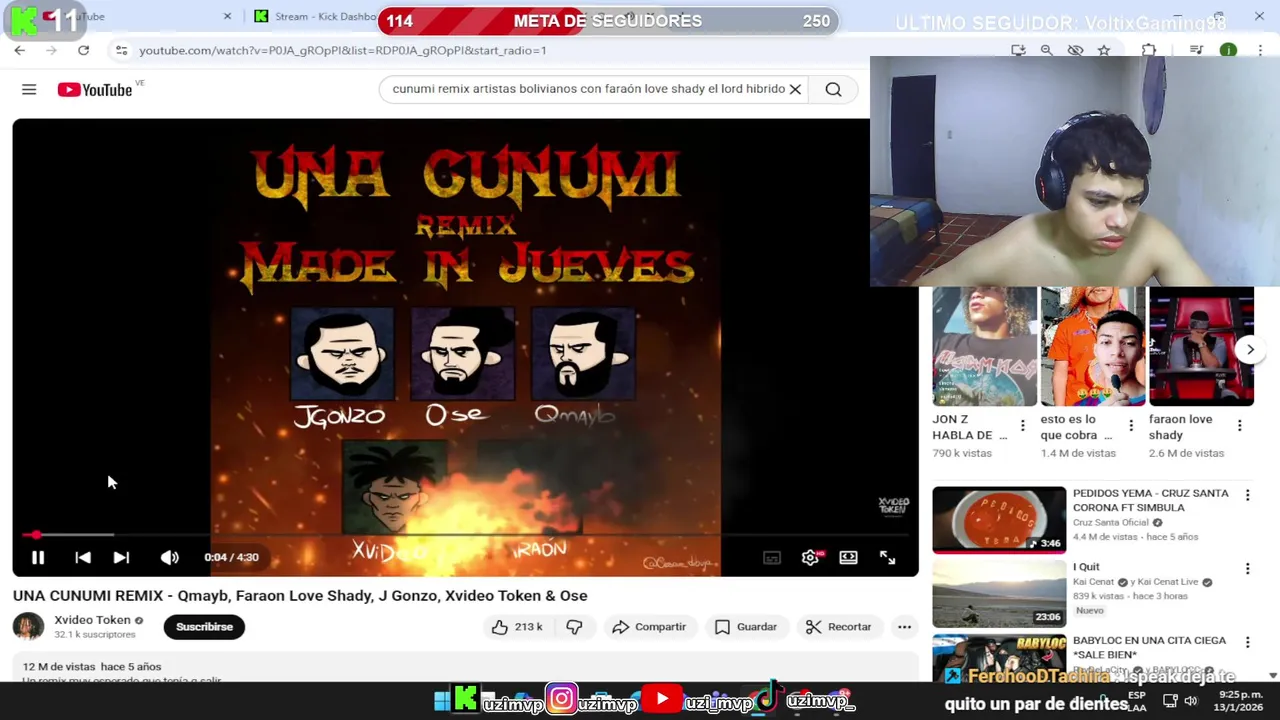Open the Compartir share dialog
This screenshot has height=720, width=1280.
[x=649, y=627]
